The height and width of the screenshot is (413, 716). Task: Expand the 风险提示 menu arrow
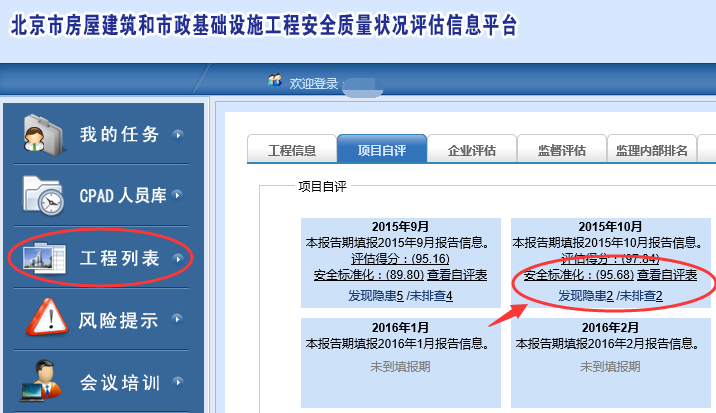click(x=178, y=321)
